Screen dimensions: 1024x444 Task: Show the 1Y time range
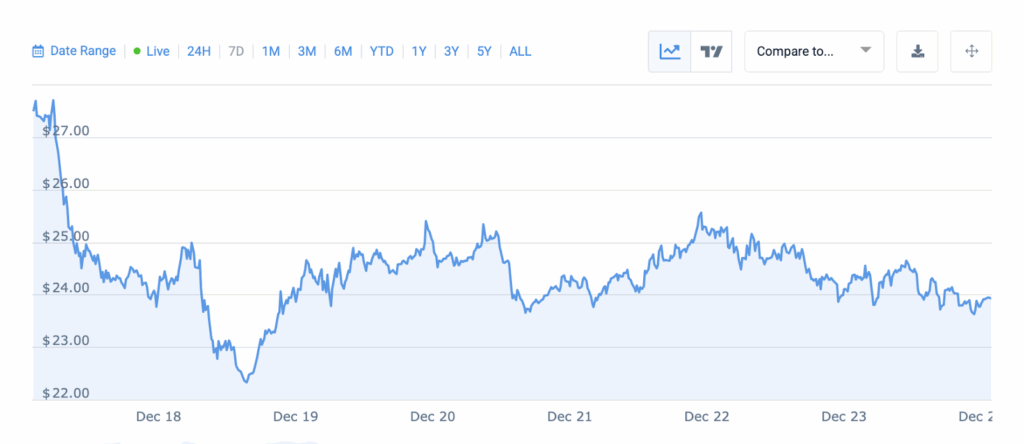(x=420, y=51)
